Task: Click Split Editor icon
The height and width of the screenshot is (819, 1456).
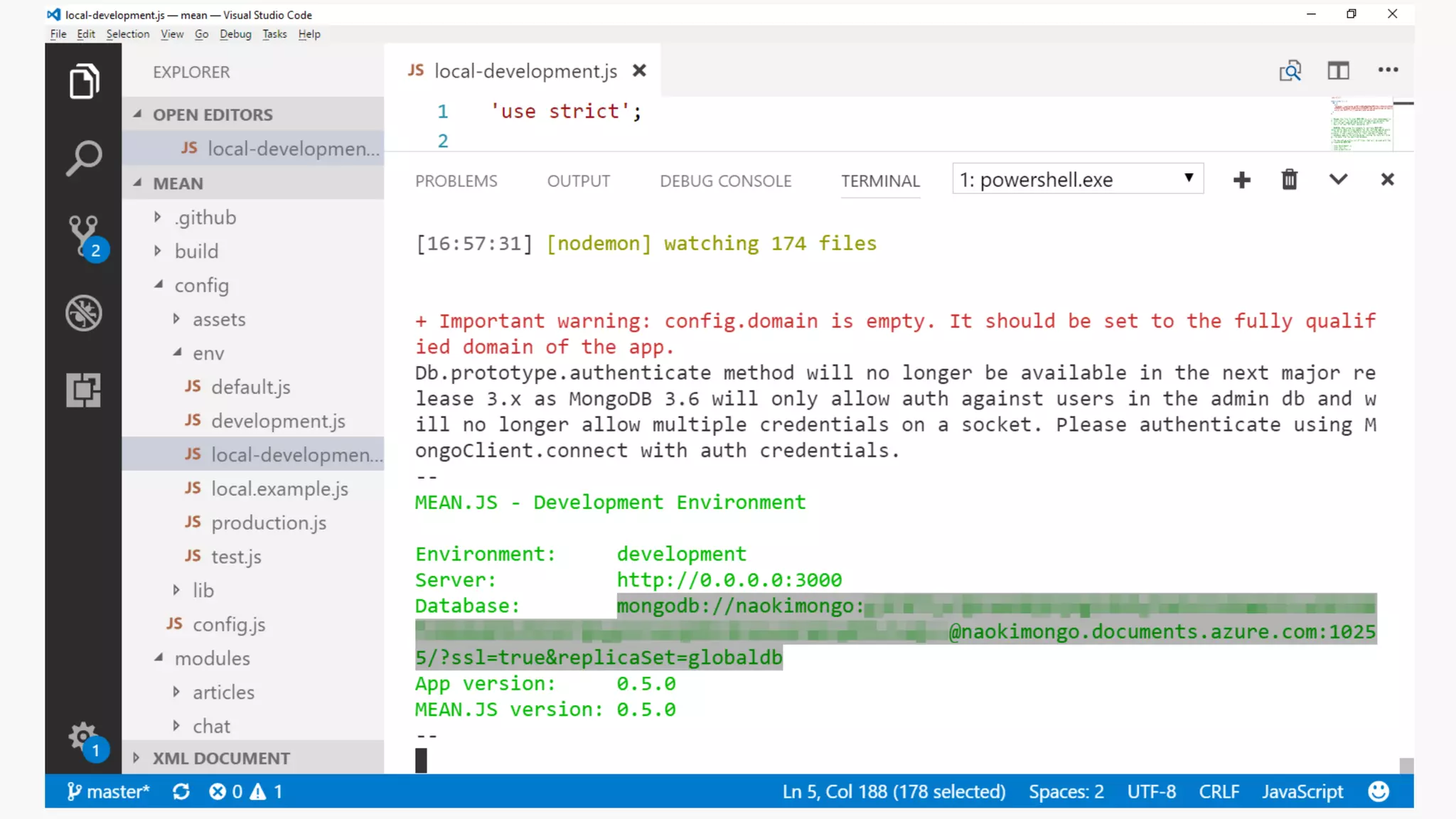Action: point(1338,70)
